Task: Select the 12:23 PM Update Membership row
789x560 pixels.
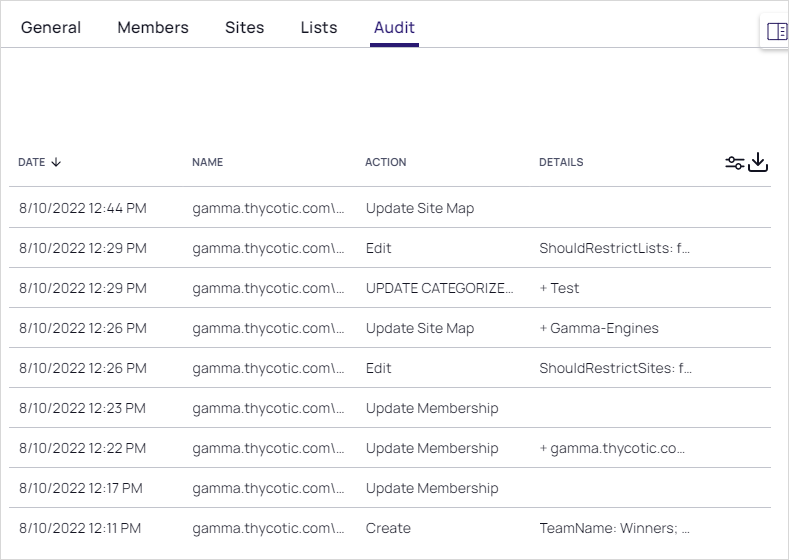Action: click(431, 408)
